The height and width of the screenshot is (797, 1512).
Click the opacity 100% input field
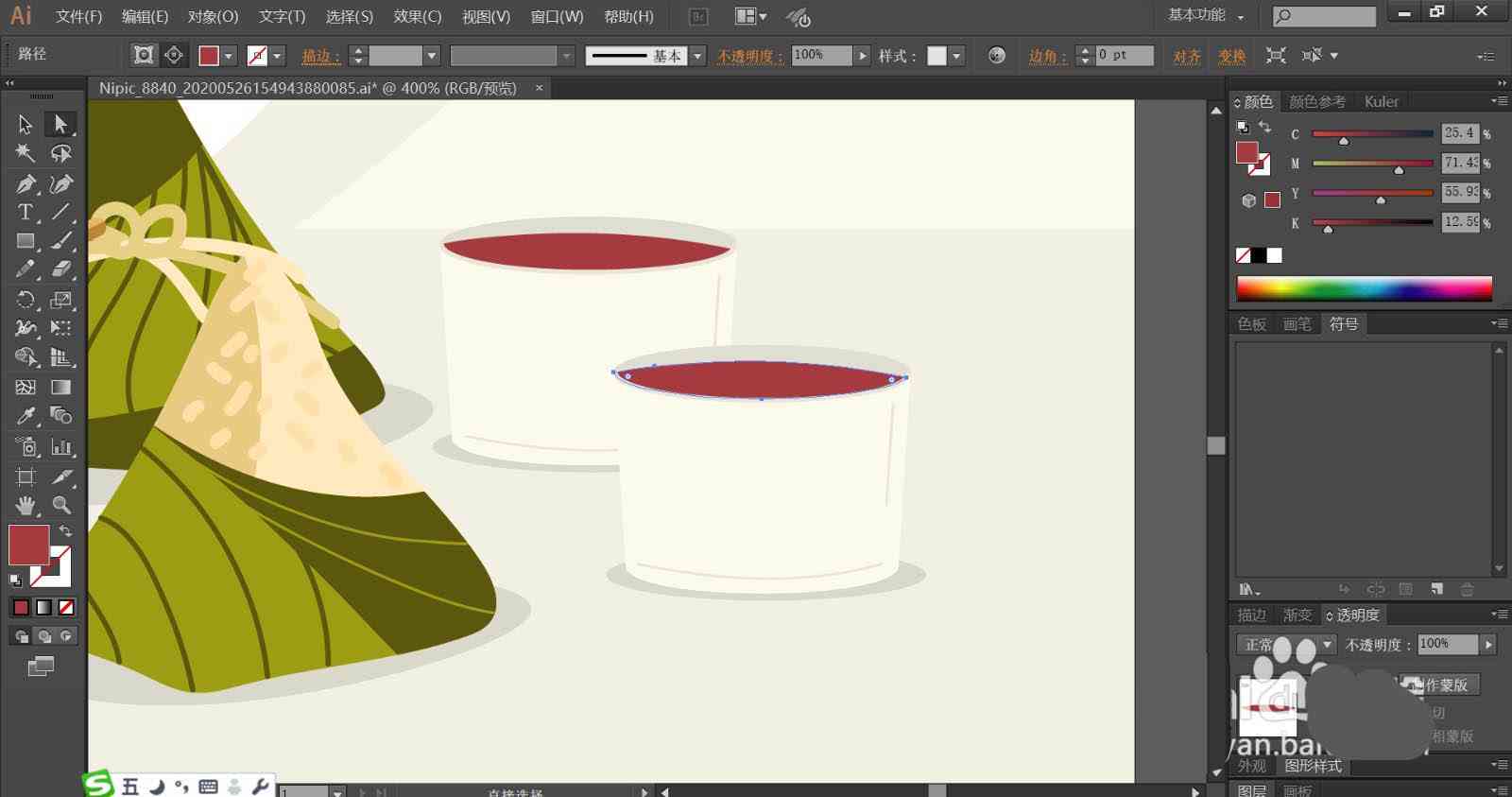821,56
